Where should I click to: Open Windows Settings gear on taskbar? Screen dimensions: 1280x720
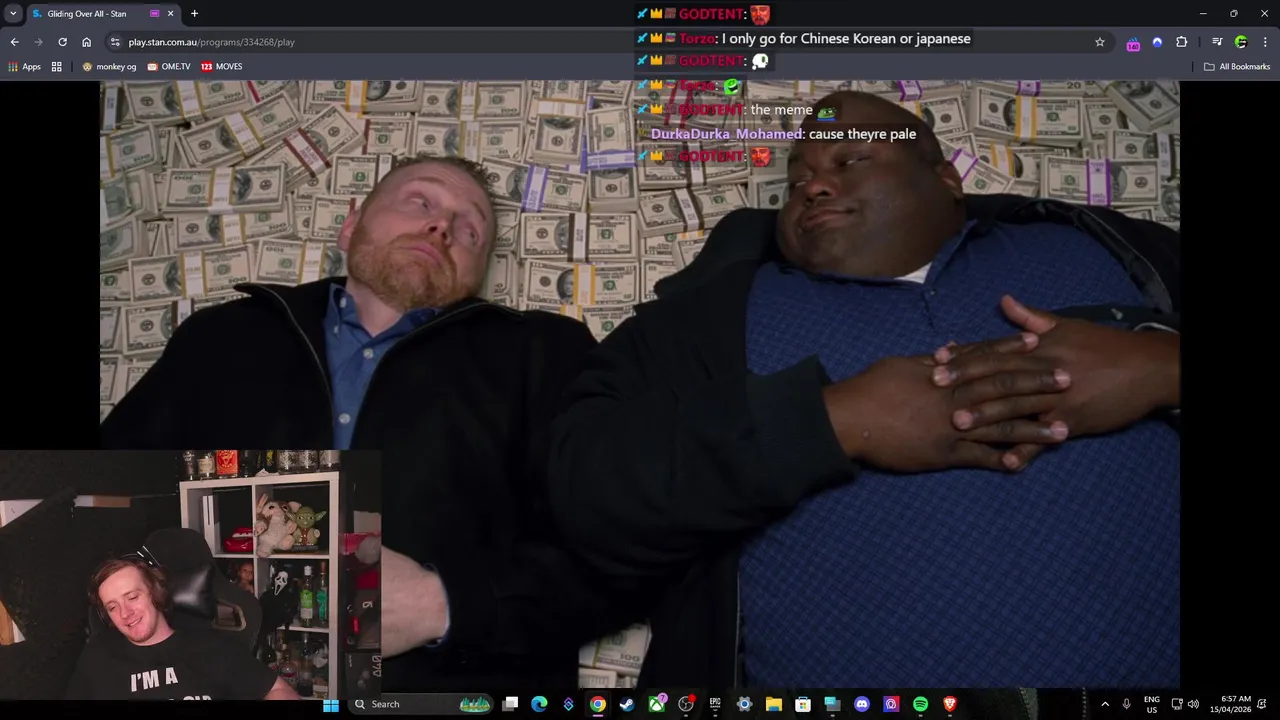coord(744,704)
